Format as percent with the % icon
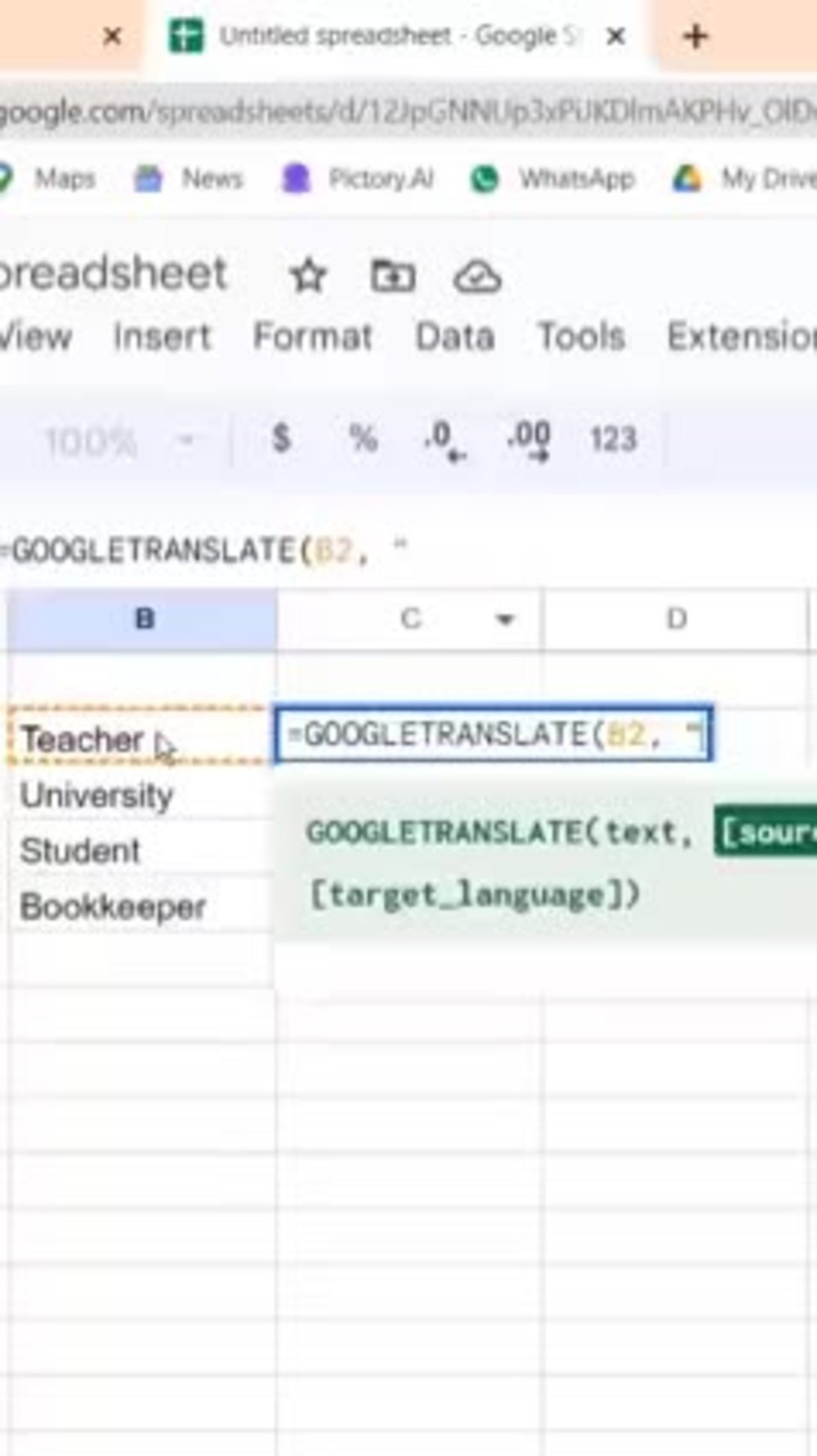 (364, 439)
